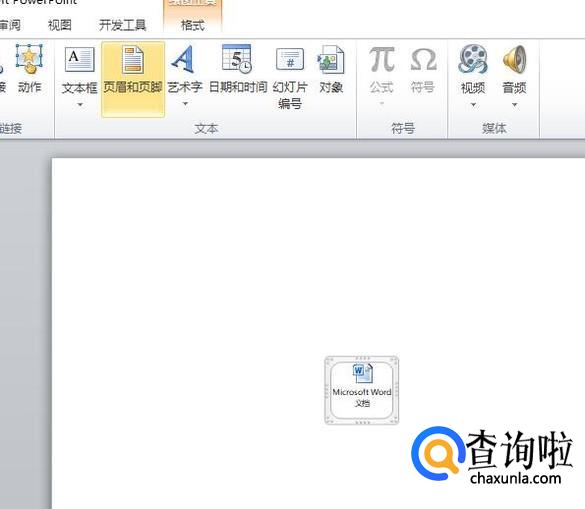Expand the Equation dropdown arrow
Viewport: 585px width, 509px height.
382,104
